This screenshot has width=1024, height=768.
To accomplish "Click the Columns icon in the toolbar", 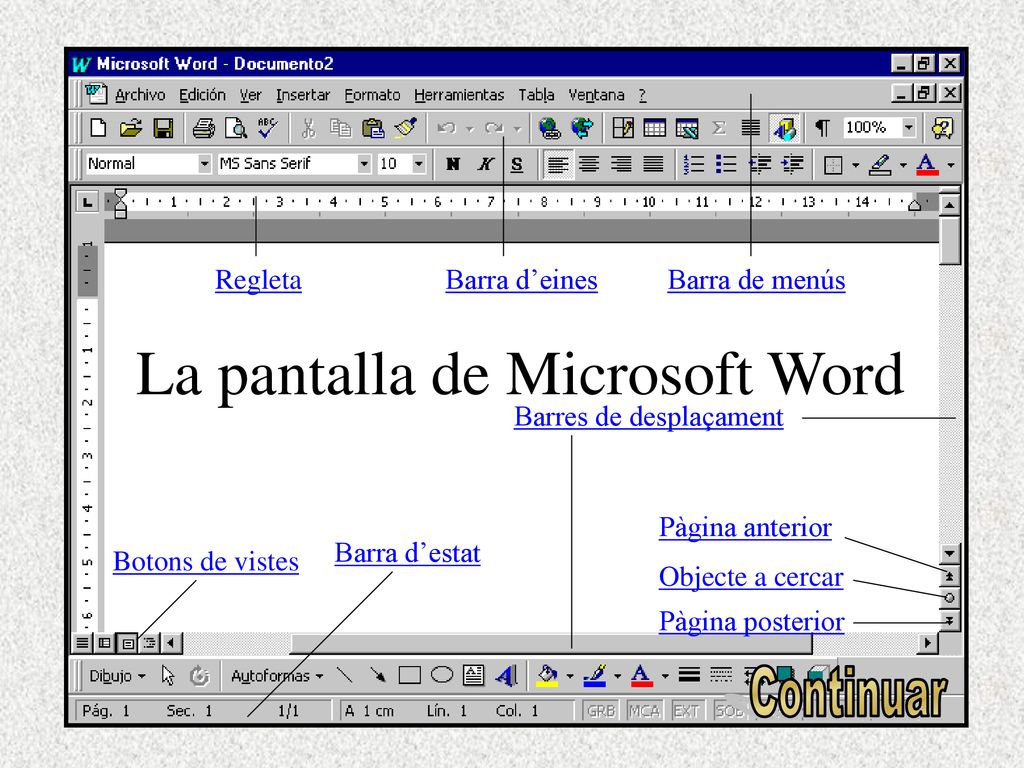I will pyautogui.click(x=751, y=128).
